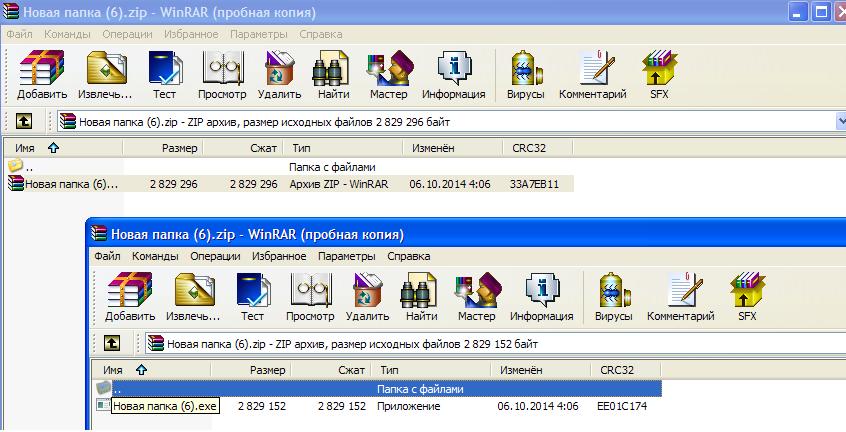846x432 pixels.
Task: Sort by CRC32 column in front window
Action: [625, 370]
